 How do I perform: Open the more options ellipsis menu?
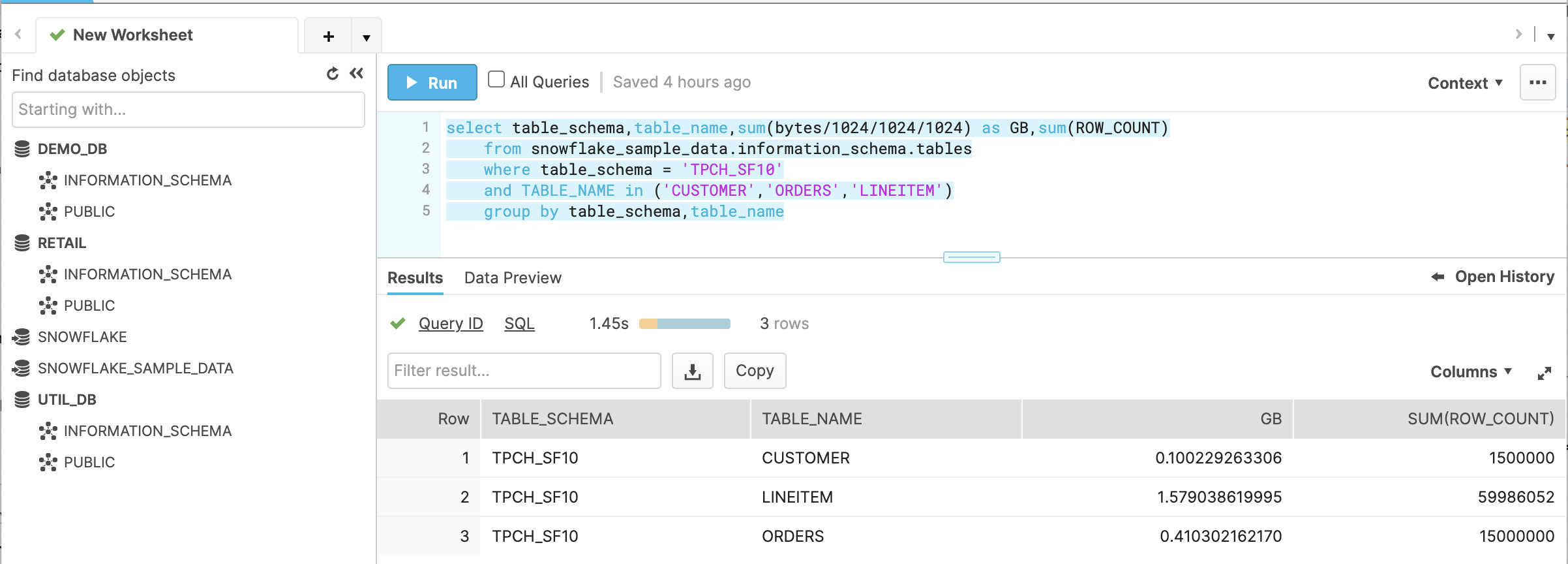1537,82
